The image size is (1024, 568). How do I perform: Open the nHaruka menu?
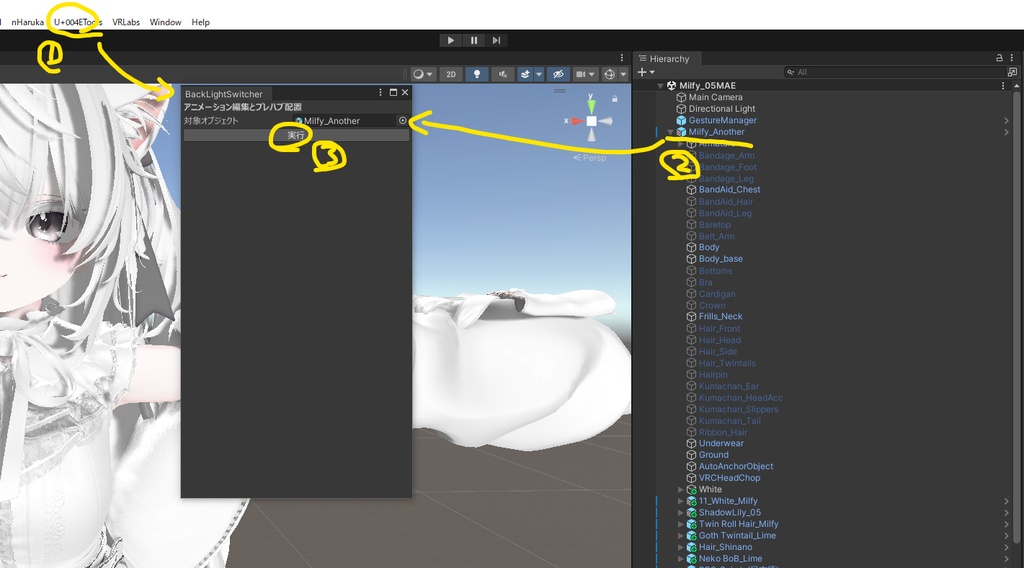click(27, 22)
